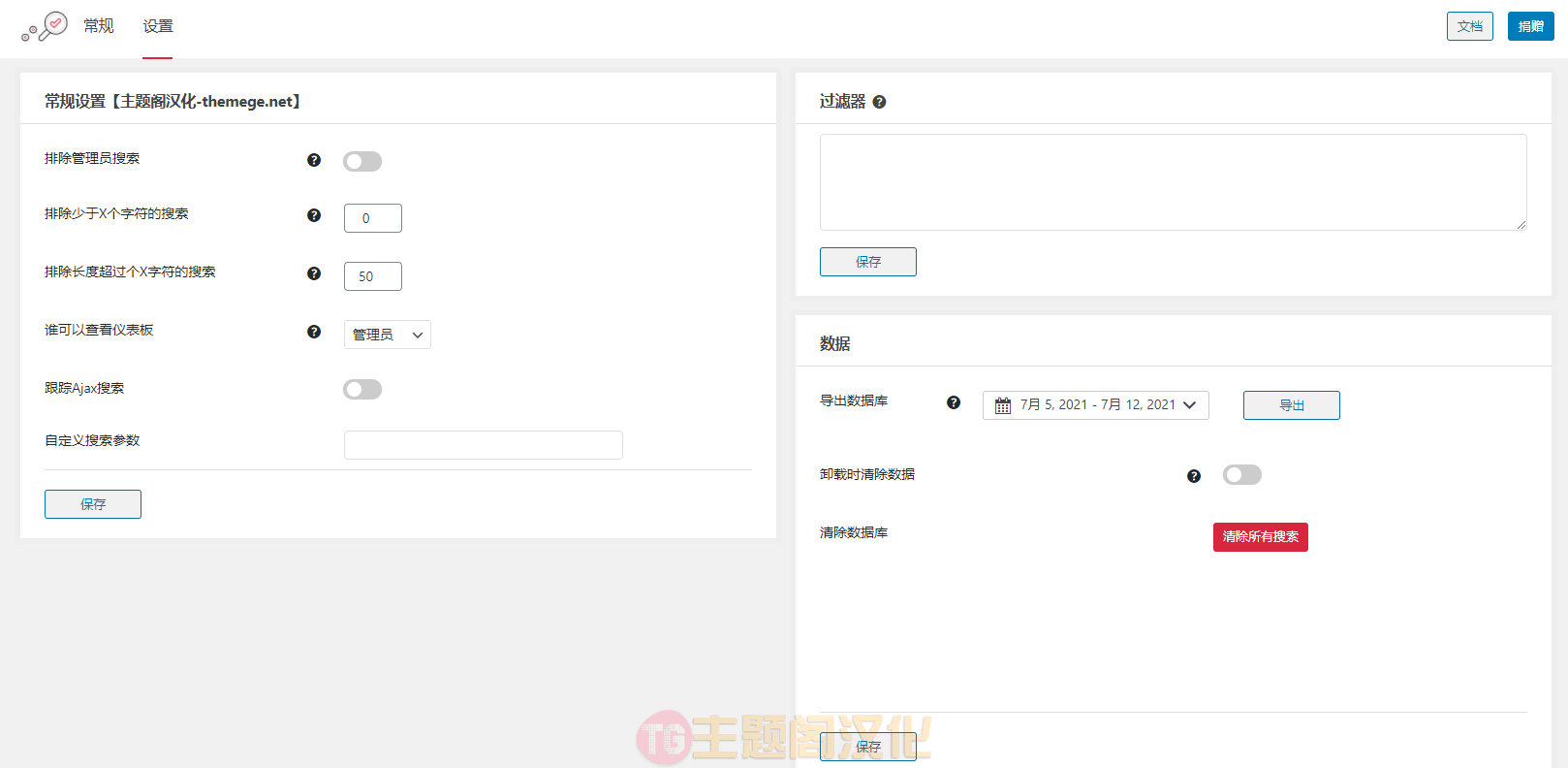The width and height of the screenshot is (1568, 768).
Task: Click the 数据 section heading
Action: pos(835,343)
